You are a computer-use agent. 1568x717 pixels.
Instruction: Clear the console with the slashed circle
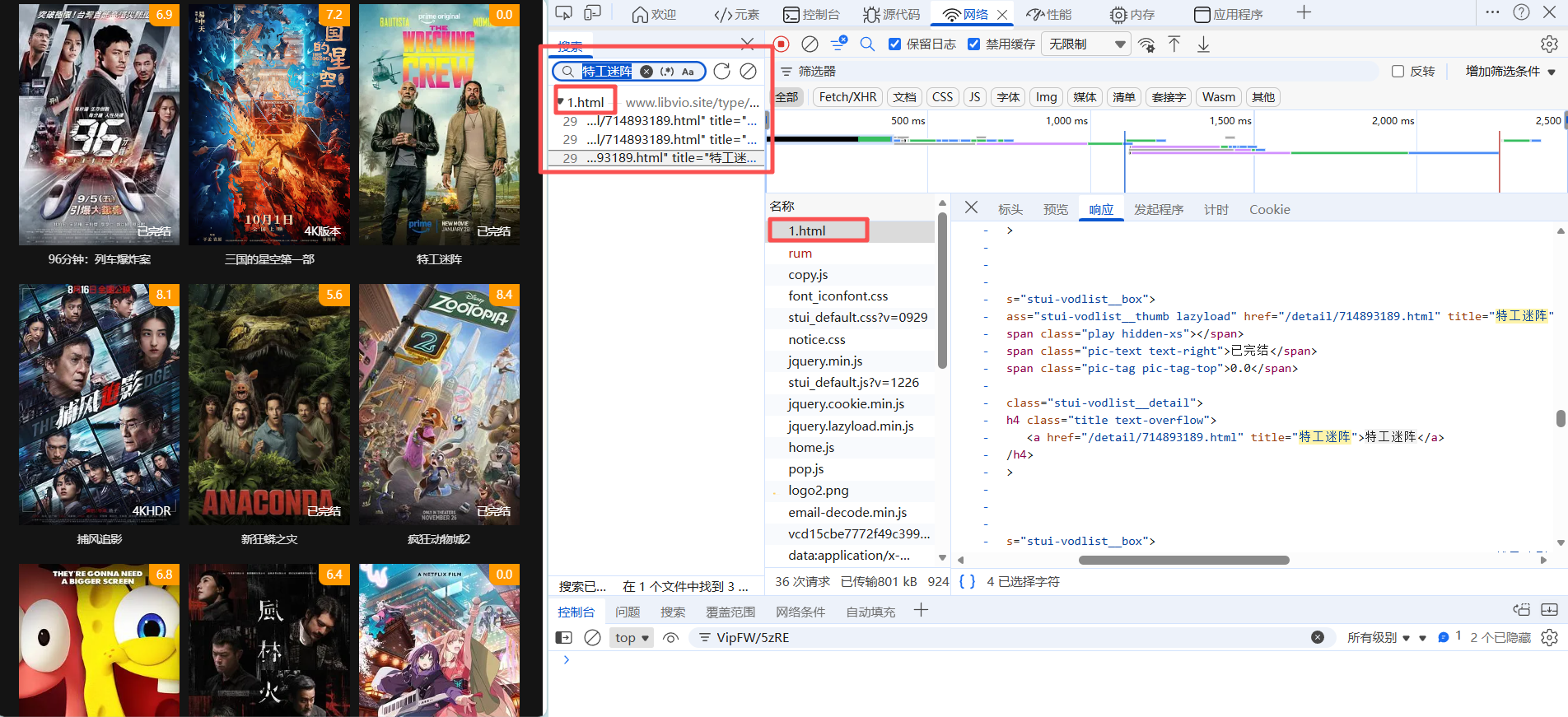[592, 637]
